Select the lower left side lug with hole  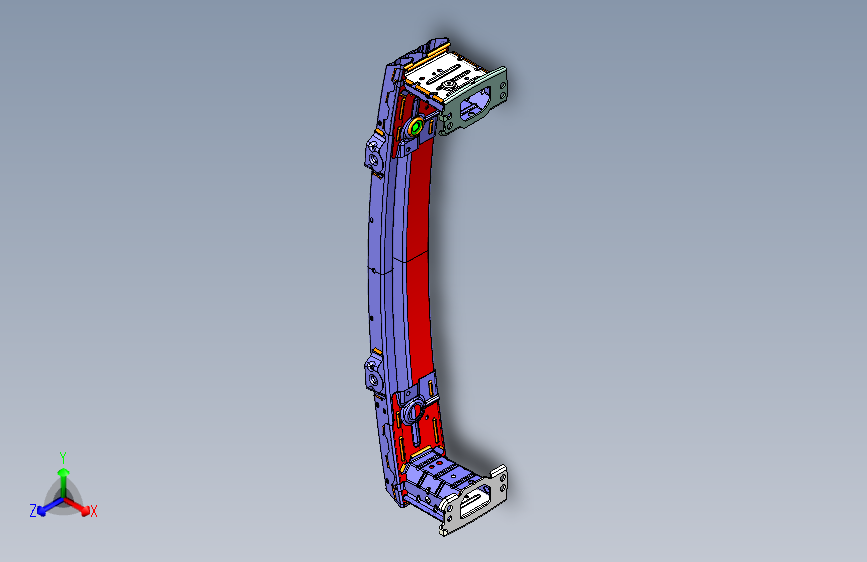(373, 373)
